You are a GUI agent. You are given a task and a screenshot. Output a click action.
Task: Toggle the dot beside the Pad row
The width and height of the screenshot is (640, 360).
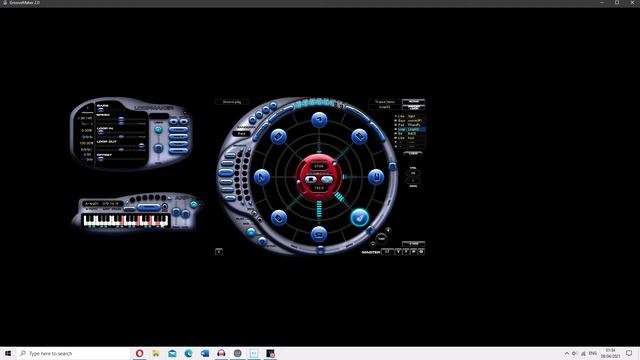(395, 125)
